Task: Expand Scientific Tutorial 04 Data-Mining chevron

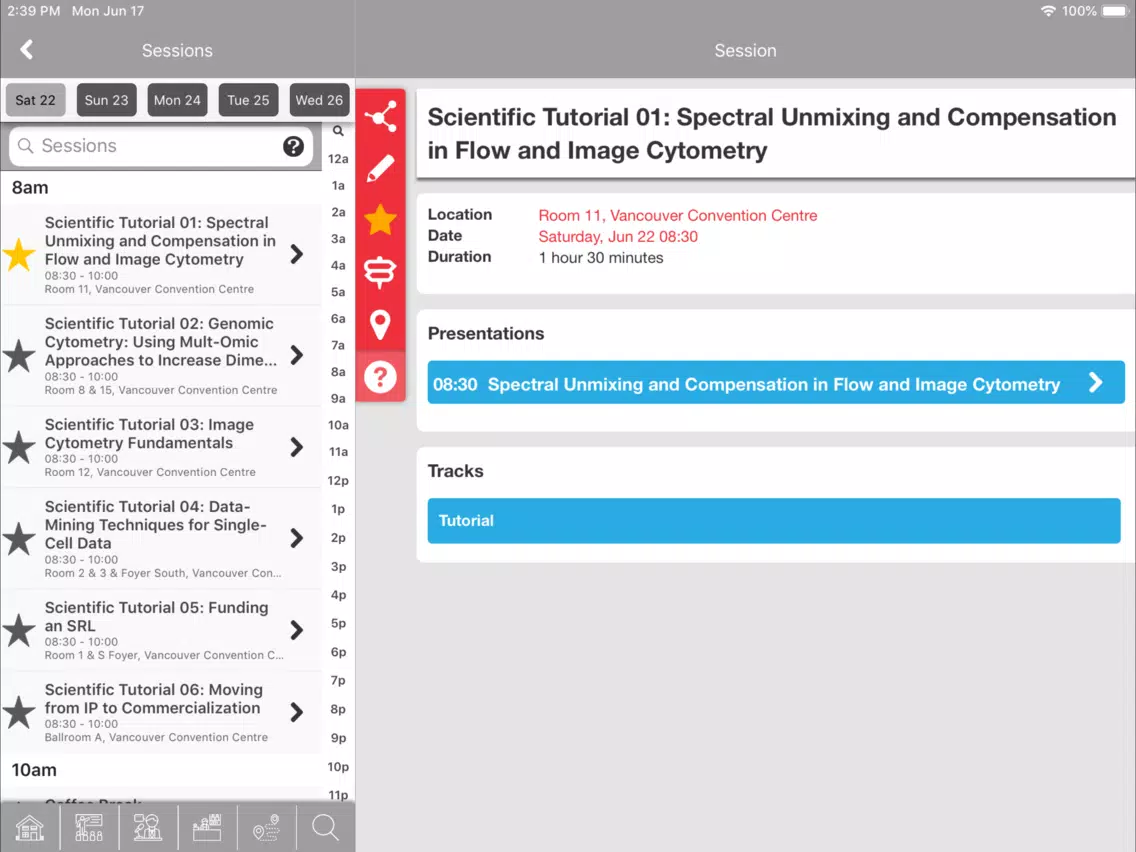Action: tap(296, 538)
